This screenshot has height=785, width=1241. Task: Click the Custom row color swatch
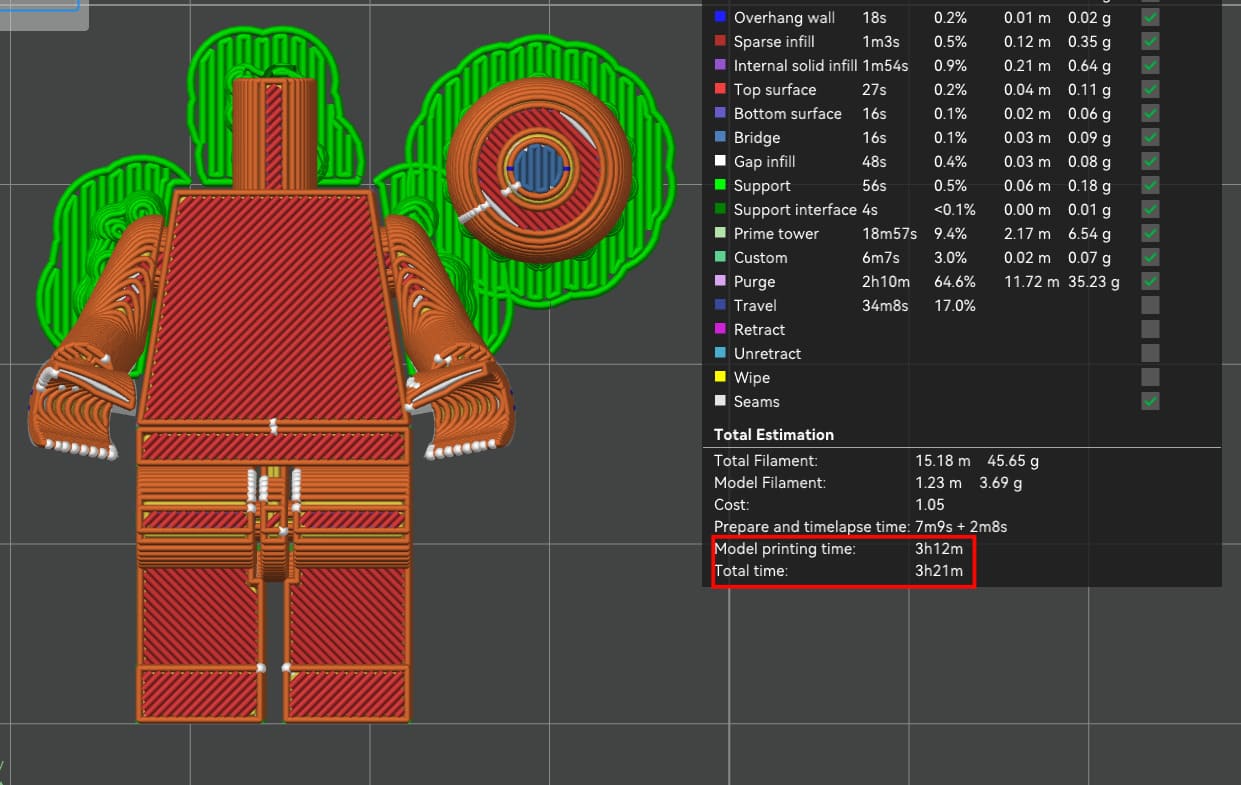click(720, 257)
